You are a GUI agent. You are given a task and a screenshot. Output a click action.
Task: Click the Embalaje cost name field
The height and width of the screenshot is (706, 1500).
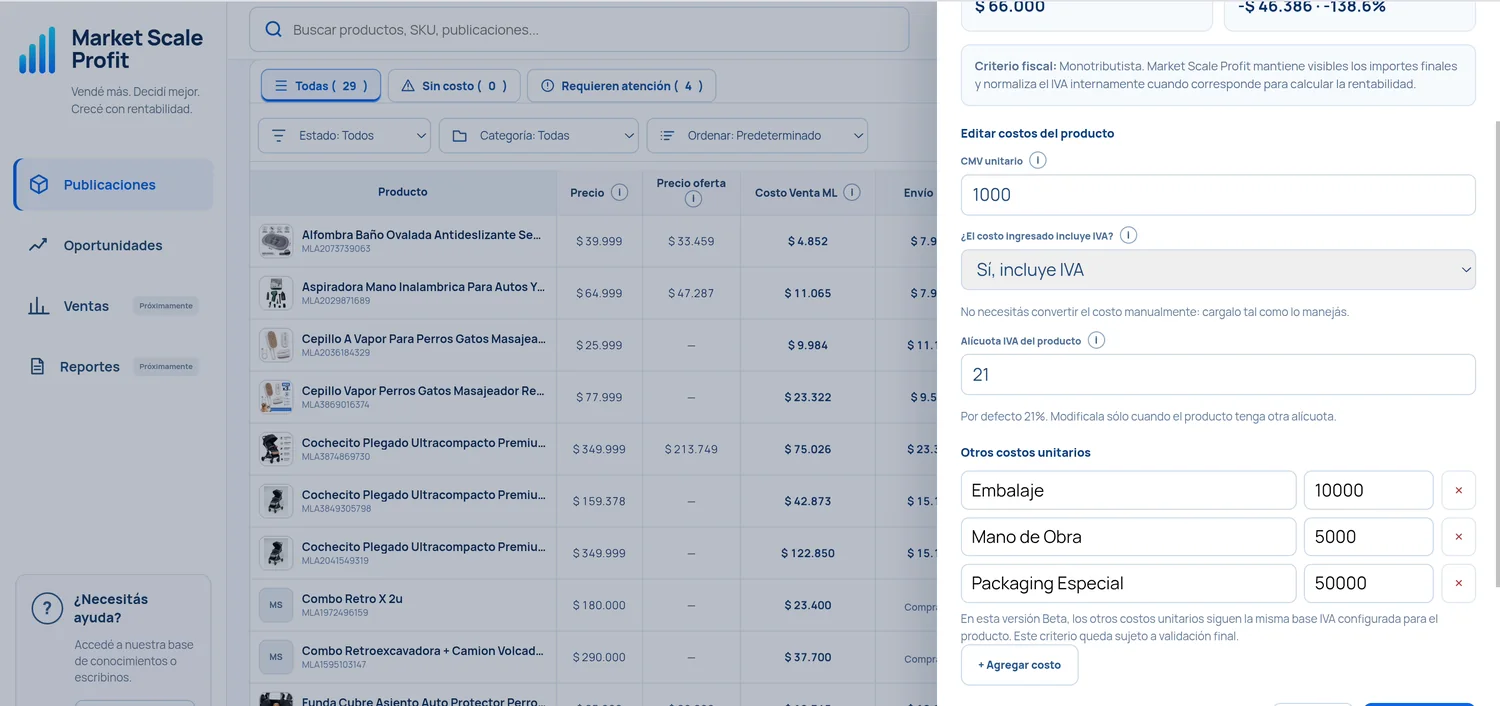pyautogui.click(x=1128, y=490)
